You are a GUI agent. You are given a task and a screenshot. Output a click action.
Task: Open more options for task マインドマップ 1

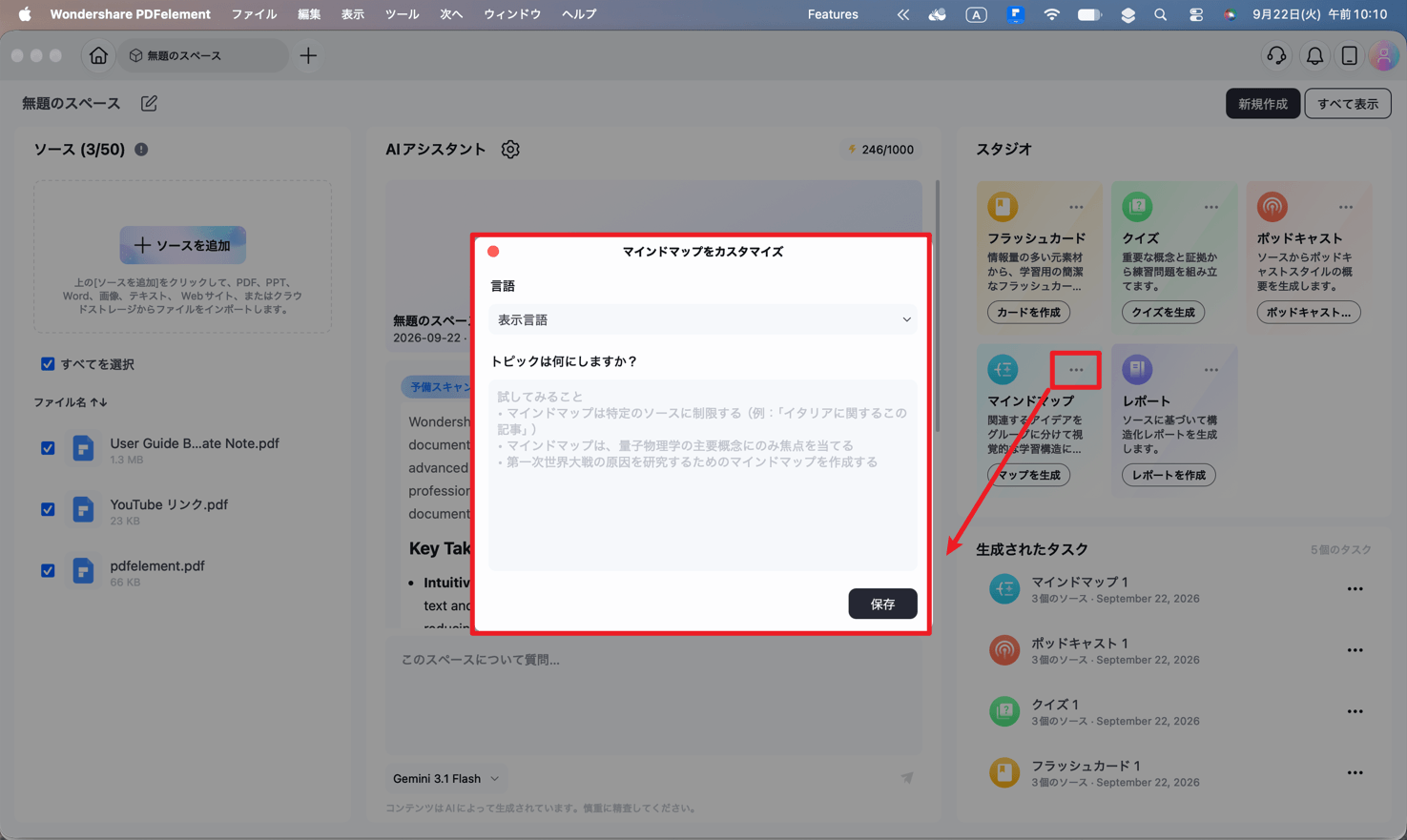1355,589
